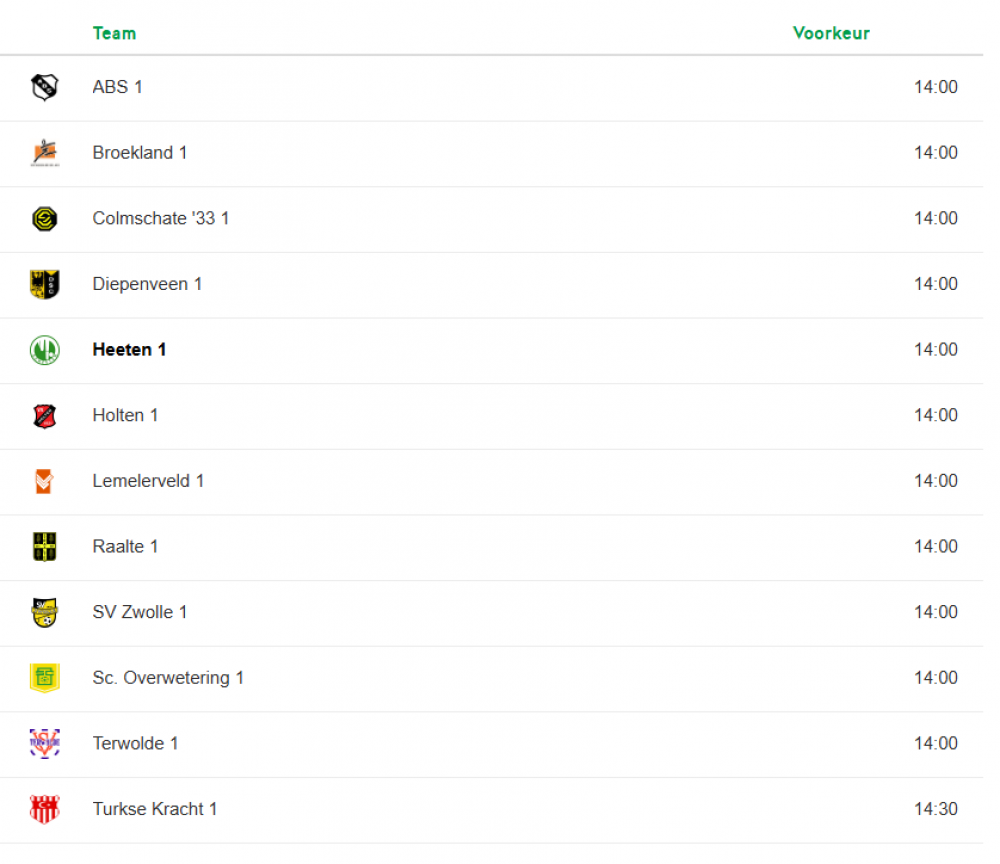
Task: Select the Sc. Overwetering 1 team name
Action: pyautogui.click(x=168, y=677)
